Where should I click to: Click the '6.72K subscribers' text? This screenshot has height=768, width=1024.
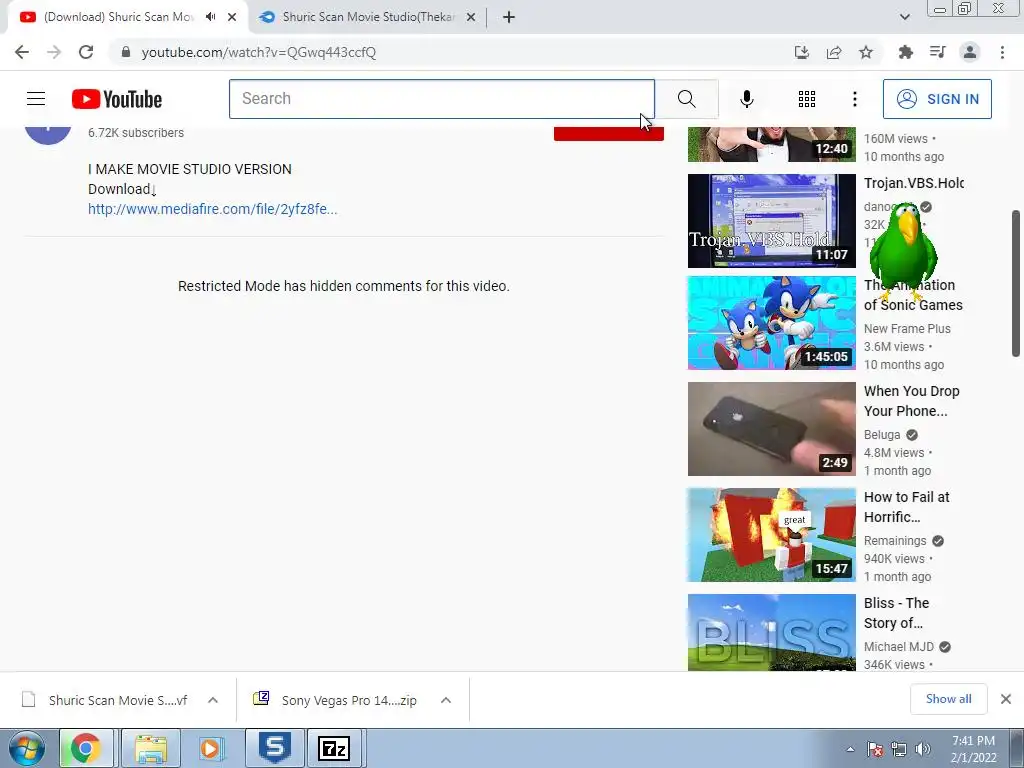coord(136,133)
